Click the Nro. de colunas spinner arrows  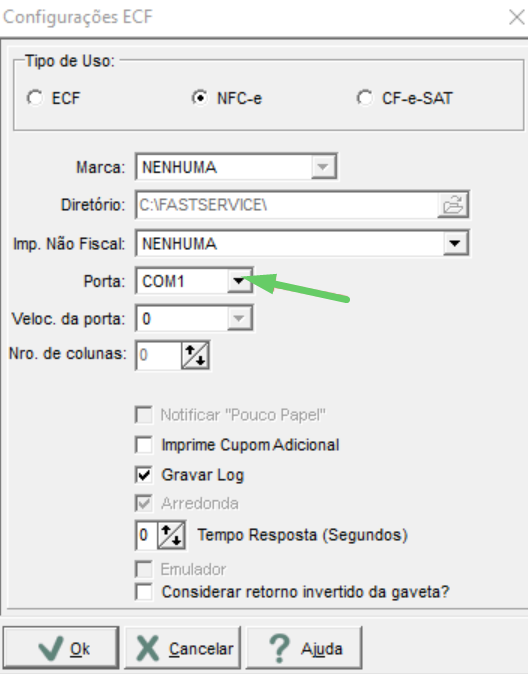point(195,355)
